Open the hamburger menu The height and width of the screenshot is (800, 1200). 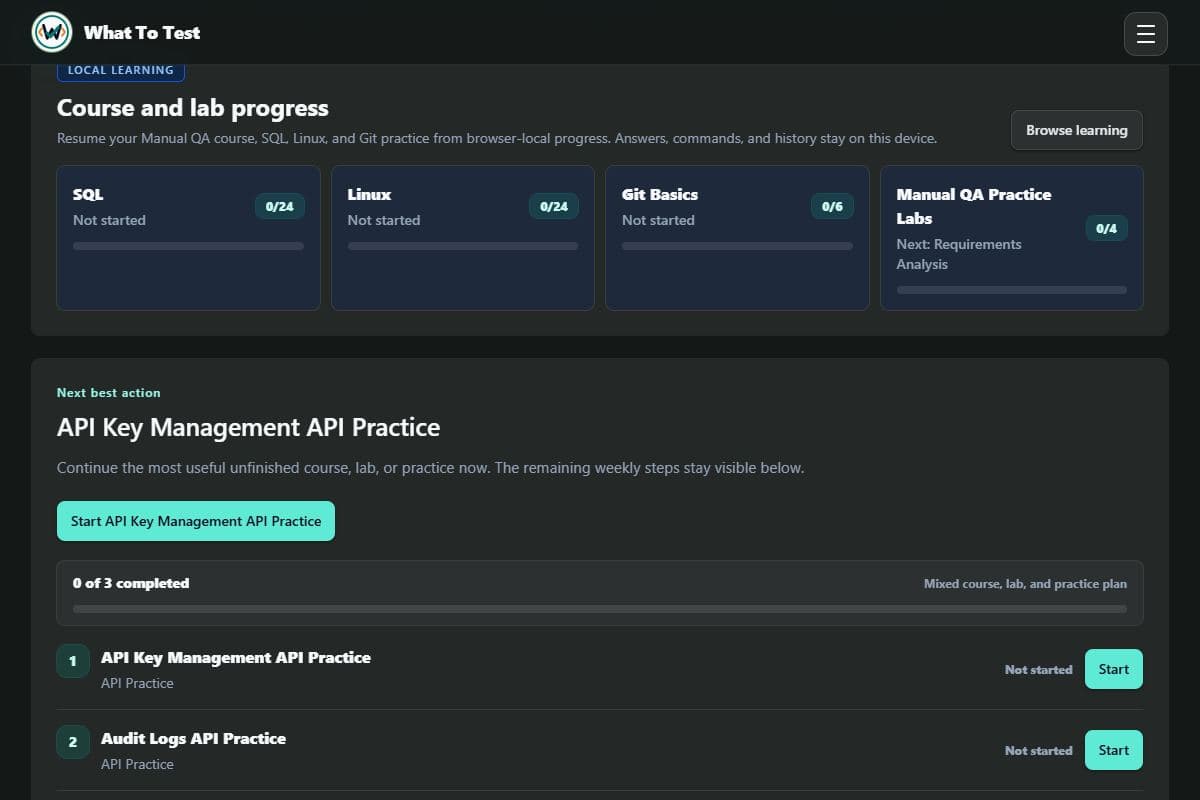(1146, 34)
